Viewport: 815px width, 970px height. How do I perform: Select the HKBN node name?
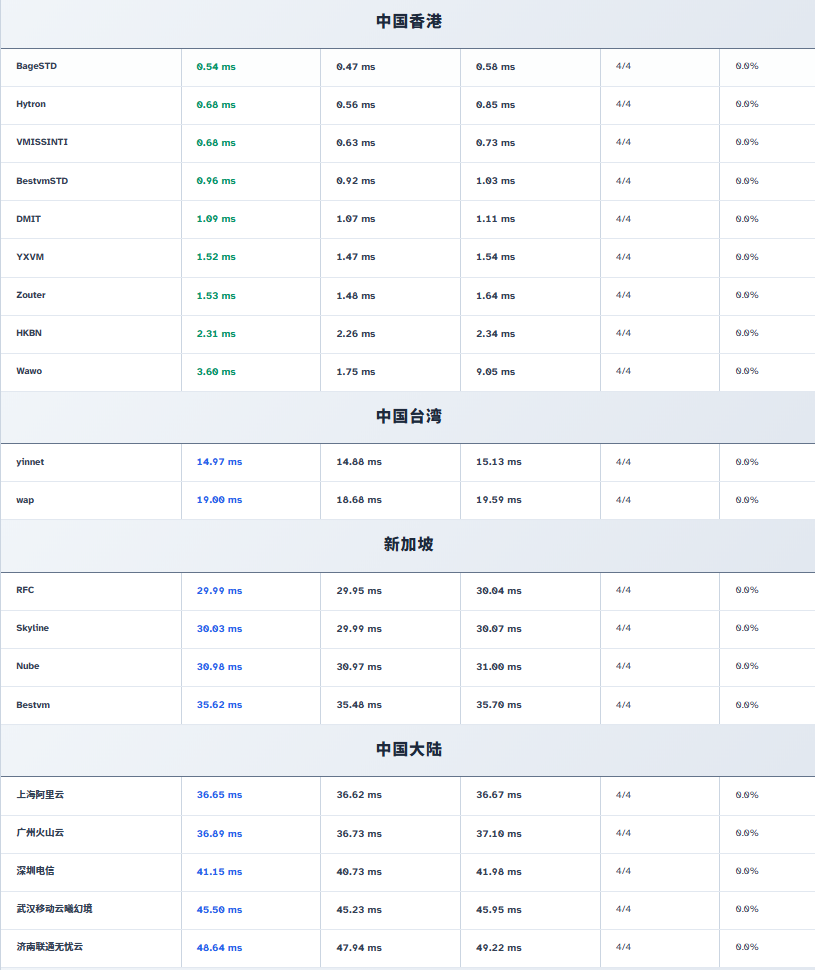click(29, 333)
